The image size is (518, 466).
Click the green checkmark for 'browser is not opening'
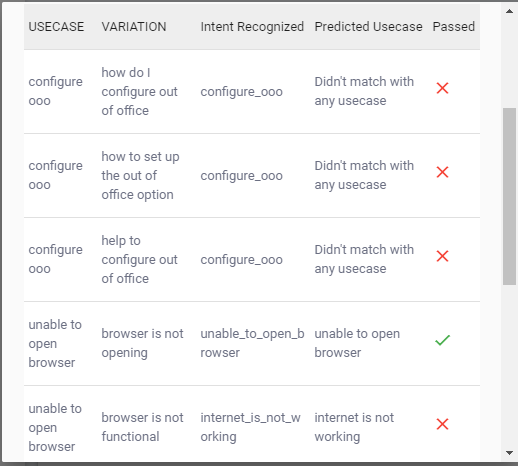coord(442,340)
